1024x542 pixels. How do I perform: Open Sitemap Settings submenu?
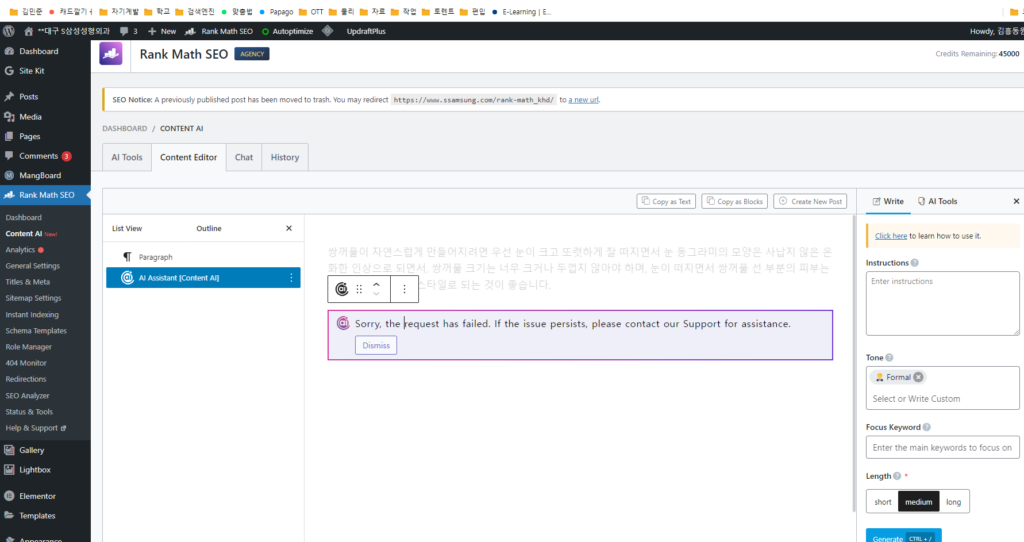point(33,298)
